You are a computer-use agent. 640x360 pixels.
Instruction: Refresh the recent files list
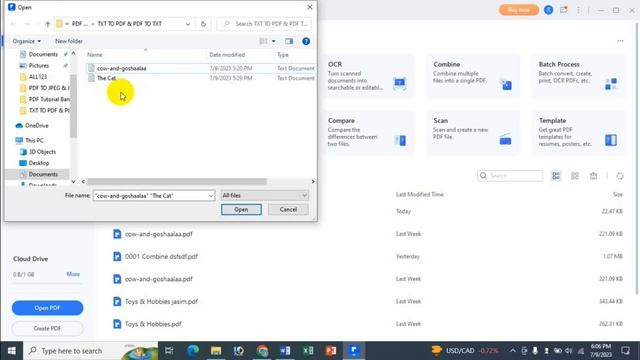(620, 176)
